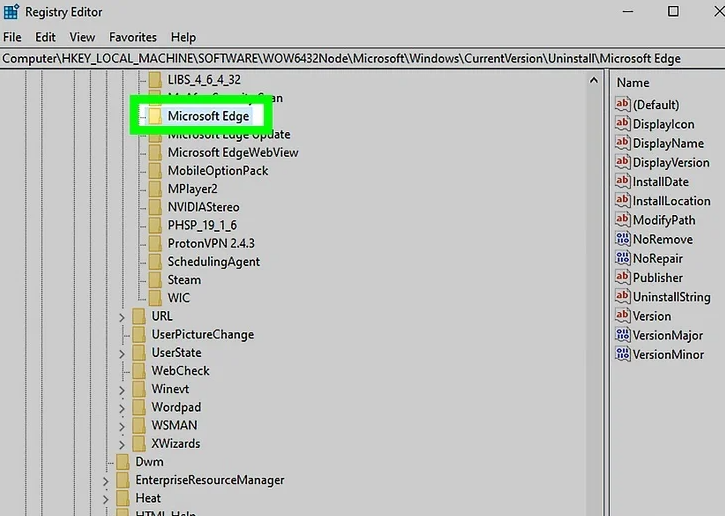Screen dimensions: 725x516
Task: Click the InstallLocation string icon
Action: click(623, 201)
